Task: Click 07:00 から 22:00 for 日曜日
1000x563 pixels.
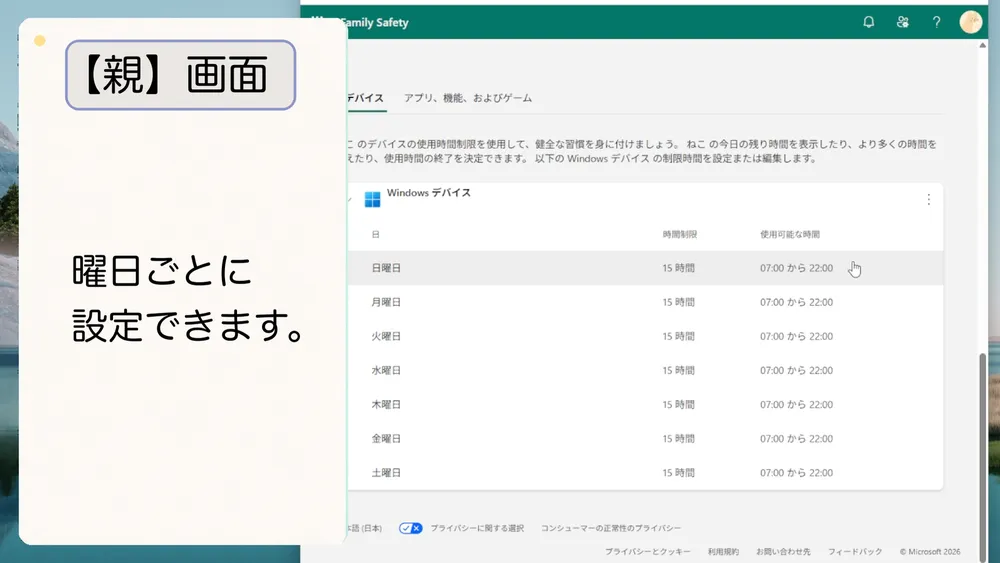Action: (796, 268)
